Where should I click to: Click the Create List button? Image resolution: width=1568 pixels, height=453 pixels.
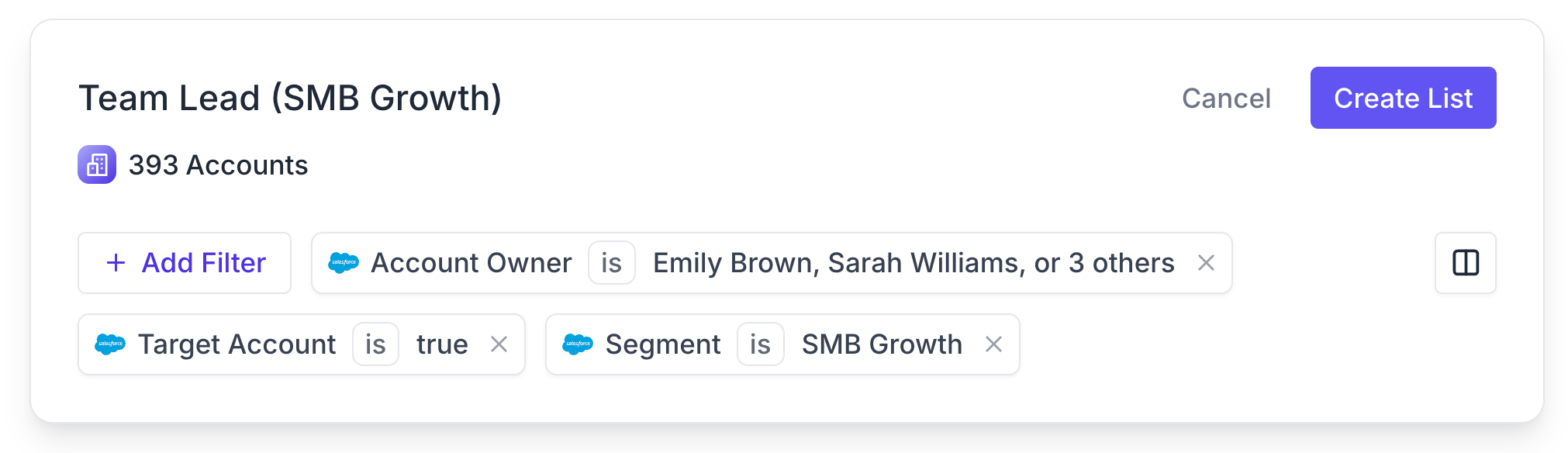coord(1403,98)
